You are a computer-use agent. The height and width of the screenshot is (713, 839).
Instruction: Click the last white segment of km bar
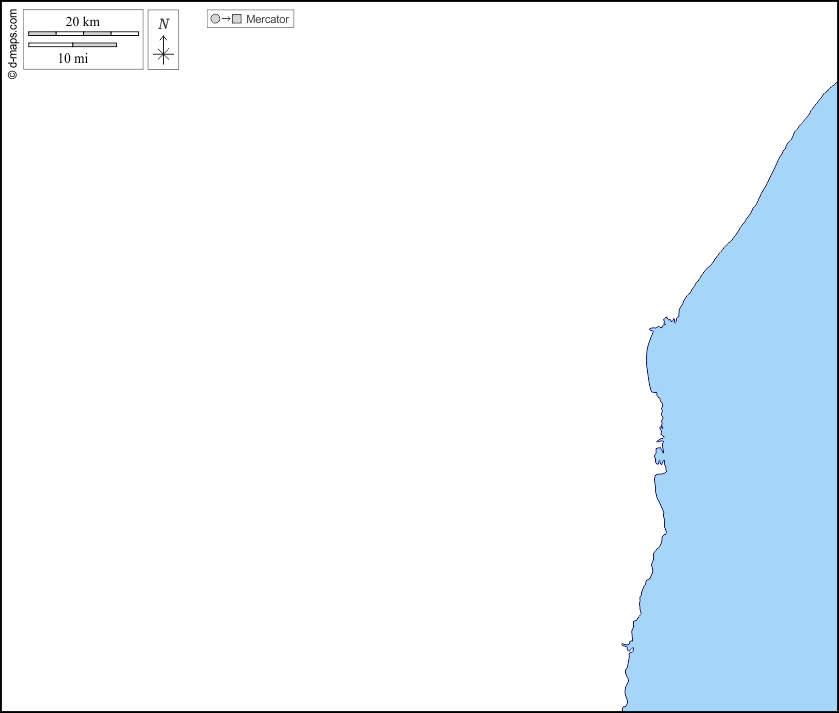tap(125, 34)
